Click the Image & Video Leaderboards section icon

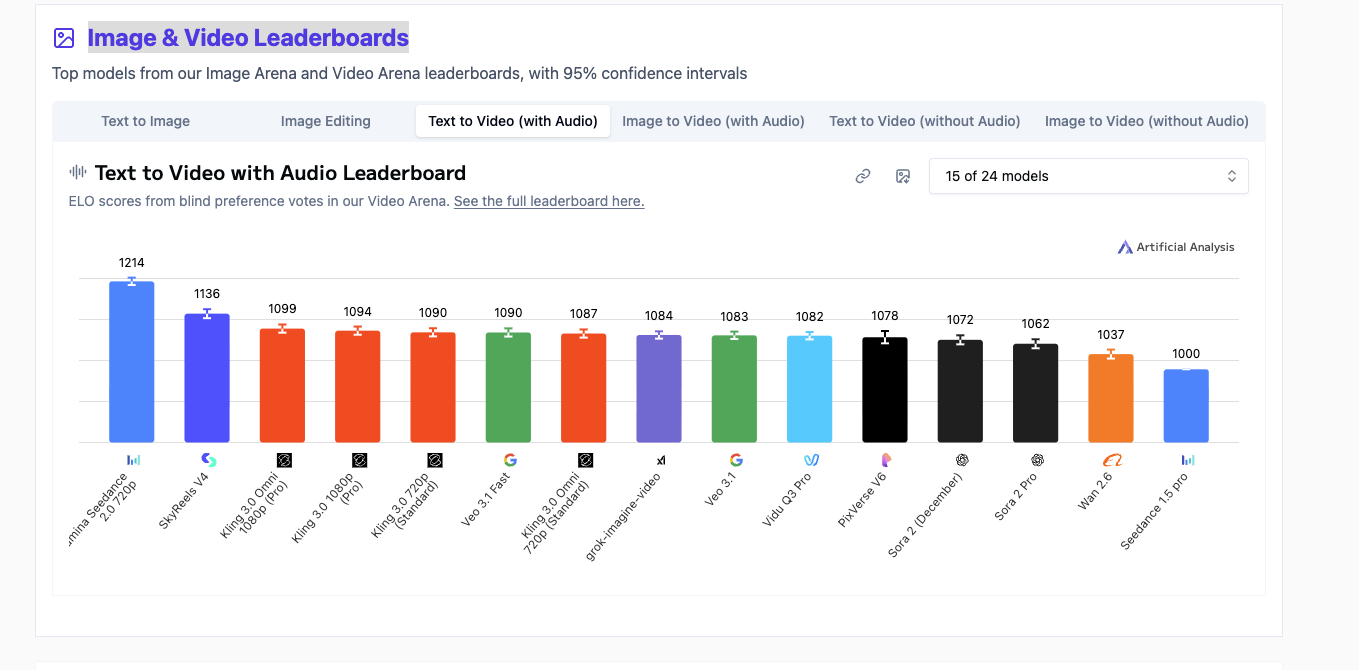64,37
